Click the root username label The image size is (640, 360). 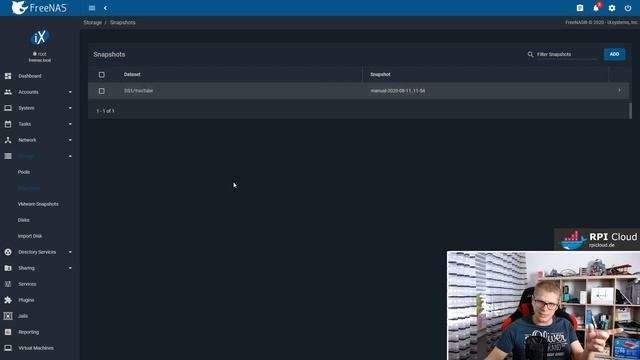tap(42, 54)
